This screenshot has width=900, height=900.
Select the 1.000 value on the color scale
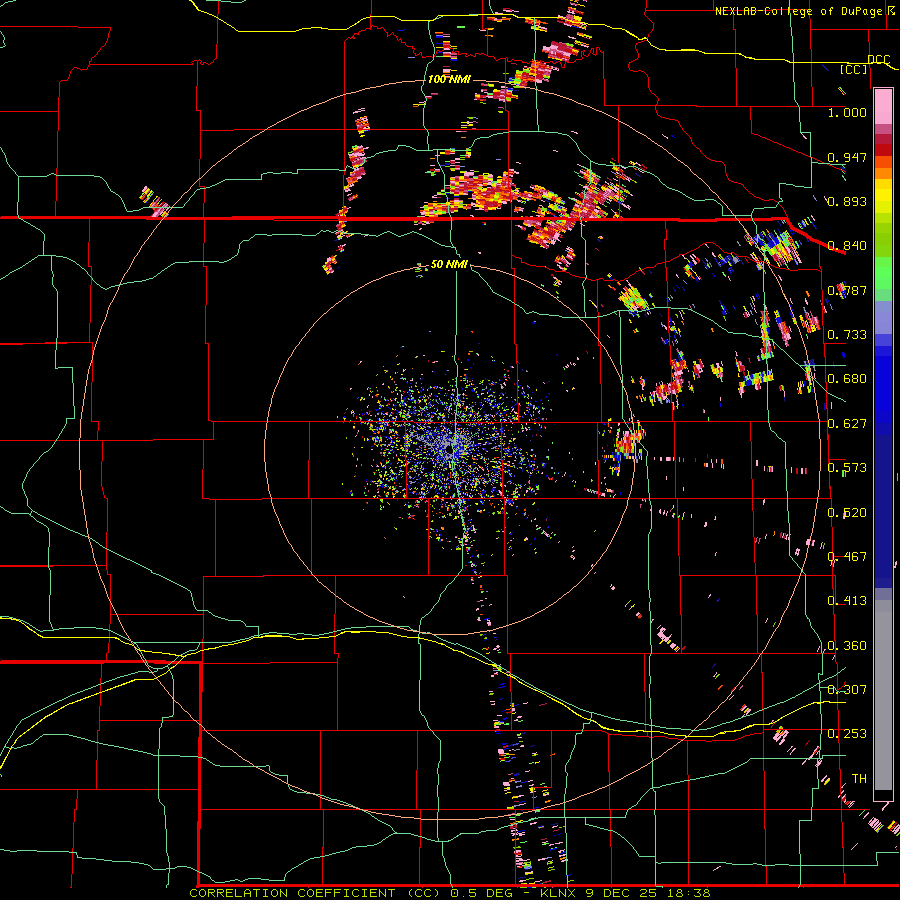tap(847, 112)
